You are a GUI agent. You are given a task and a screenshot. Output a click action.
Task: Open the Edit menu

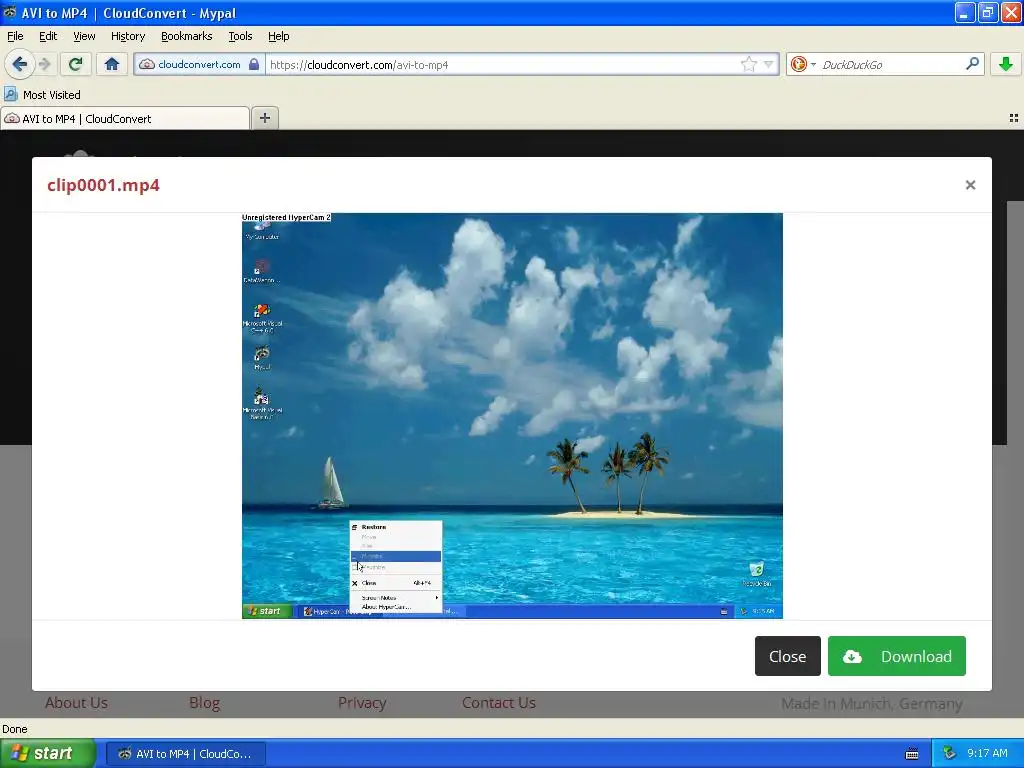[48, 36]
